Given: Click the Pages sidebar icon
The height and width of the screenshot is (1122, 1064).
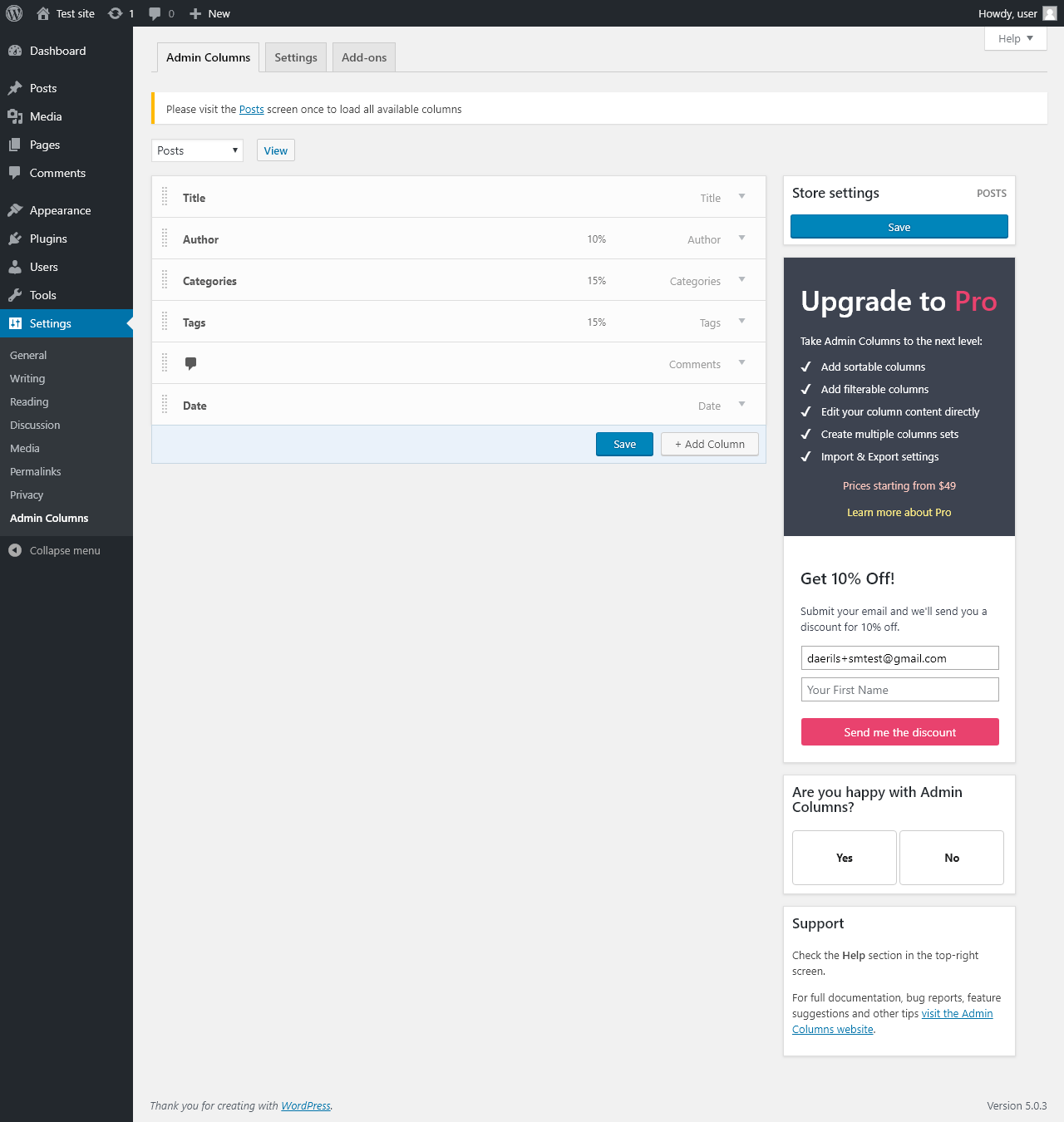Looking at the screenshot, I should (x=15, y=145).
